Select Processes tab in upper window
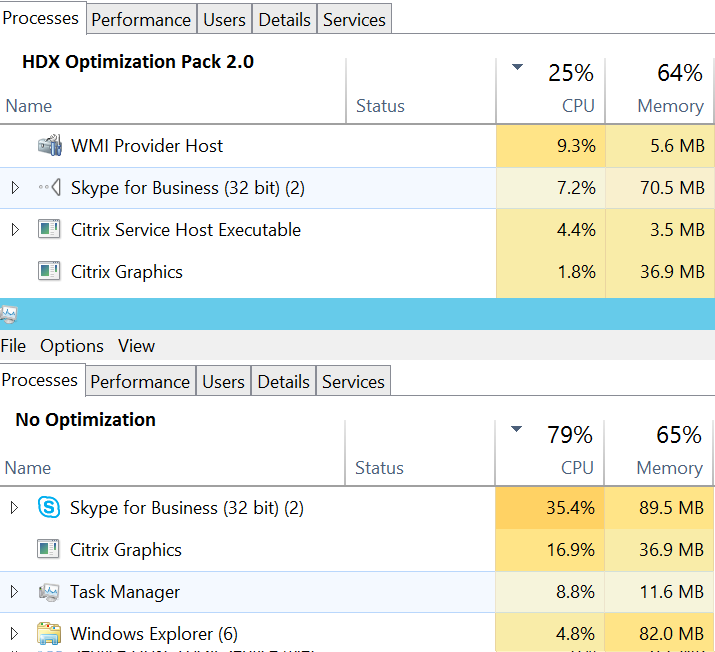Image resolution: width=715 pixels, height=652 pixels. (41, 18)
